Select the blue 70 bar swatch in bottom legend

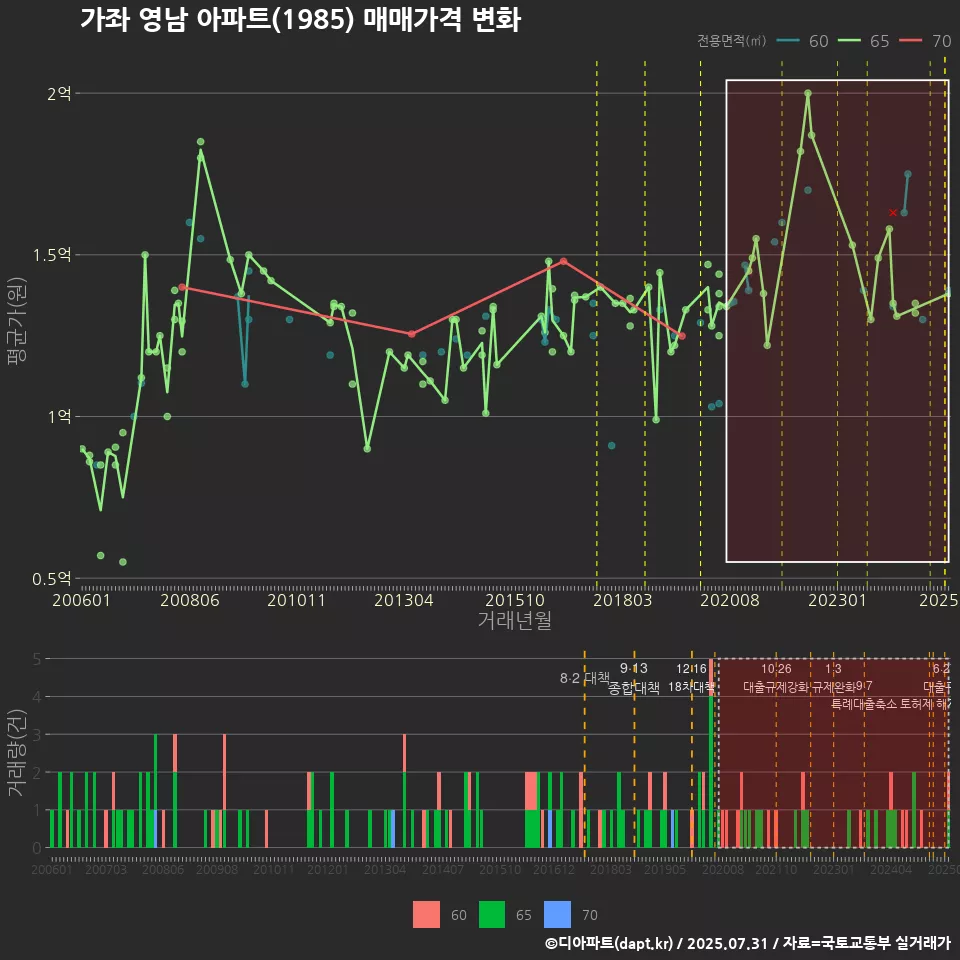pos(557,915)
